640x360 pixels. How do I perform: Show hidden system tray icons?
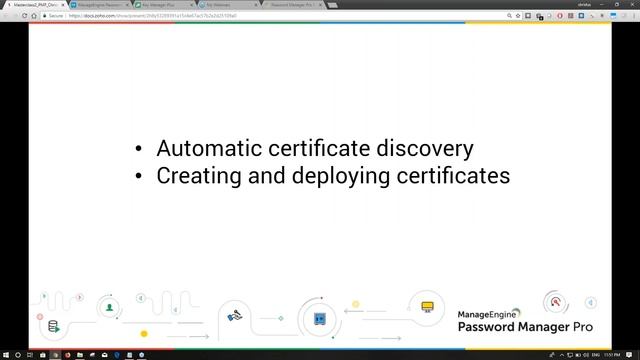point(562,355)
